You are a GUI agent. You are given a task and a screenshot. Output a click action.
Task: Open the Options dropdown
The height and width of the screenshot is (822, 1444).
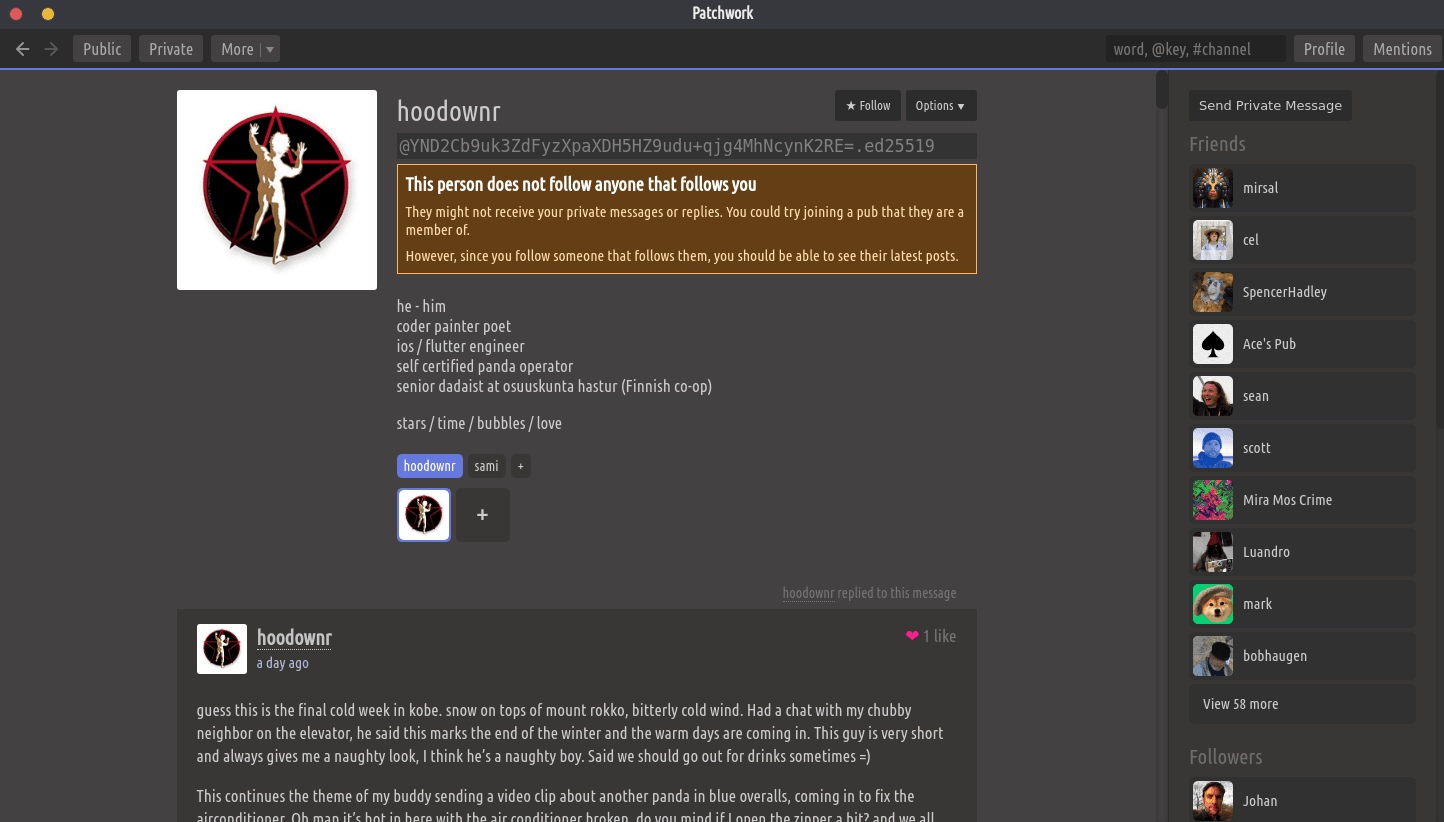tap(940, 106)
